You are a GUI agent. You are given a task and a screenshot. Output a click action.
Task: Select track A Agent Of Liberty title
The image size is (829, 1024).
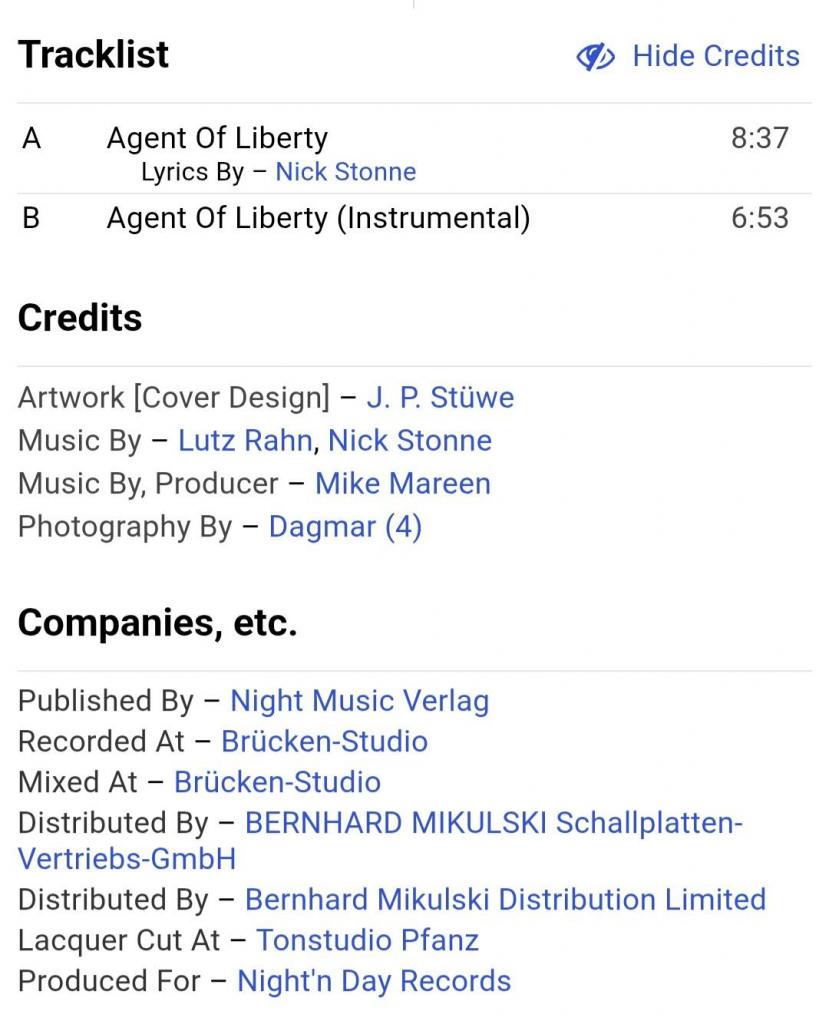point(217,138)
